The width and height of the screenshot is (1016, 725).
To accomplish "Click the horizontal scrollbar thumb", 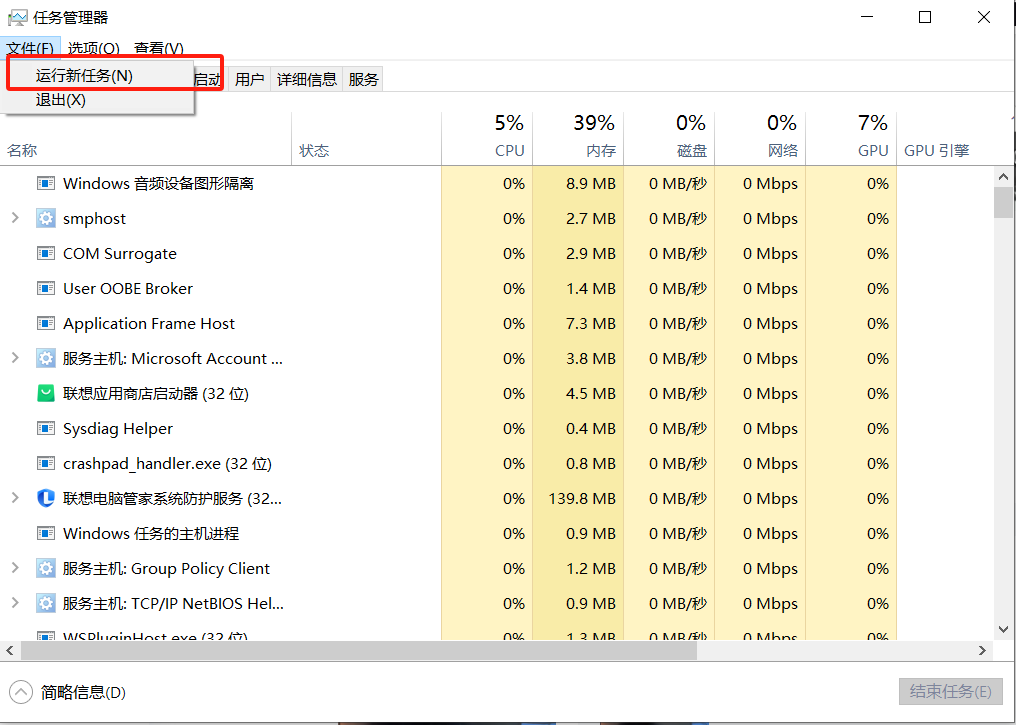I will 358,650.
